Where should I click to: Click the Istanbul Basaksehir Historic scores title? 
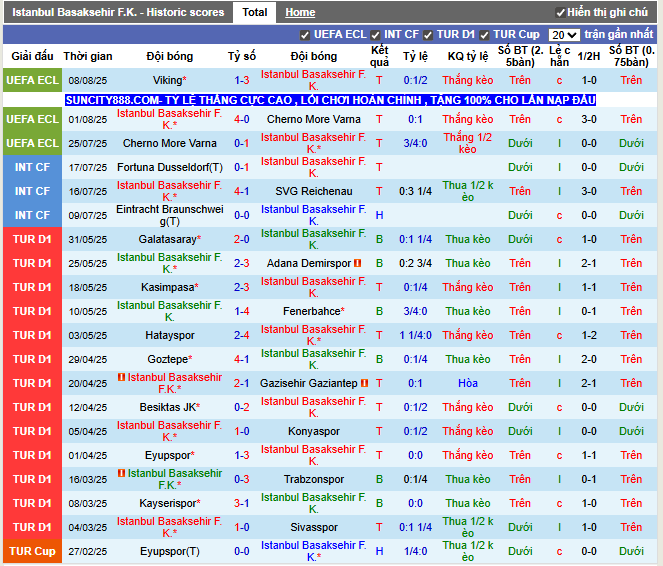pyautogui.click(x=118, y=12)
